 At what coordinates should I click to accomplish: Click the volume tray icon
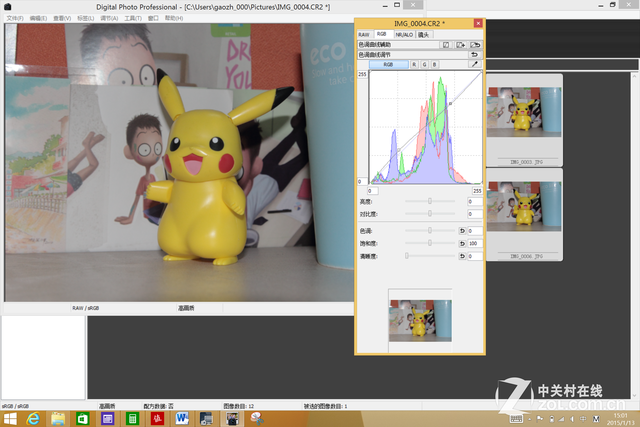[572, 419]
